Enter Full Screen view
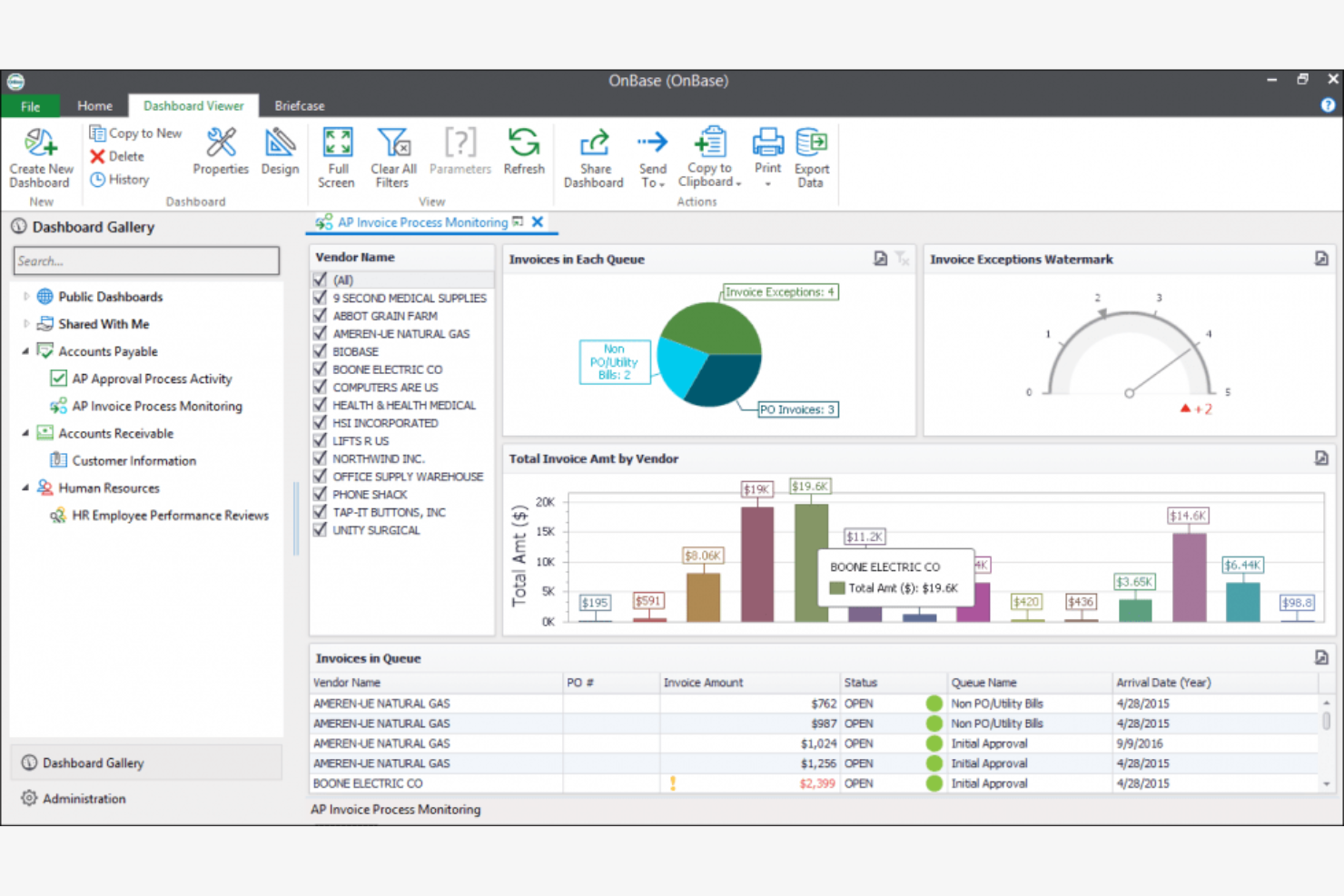 [337, 156]
